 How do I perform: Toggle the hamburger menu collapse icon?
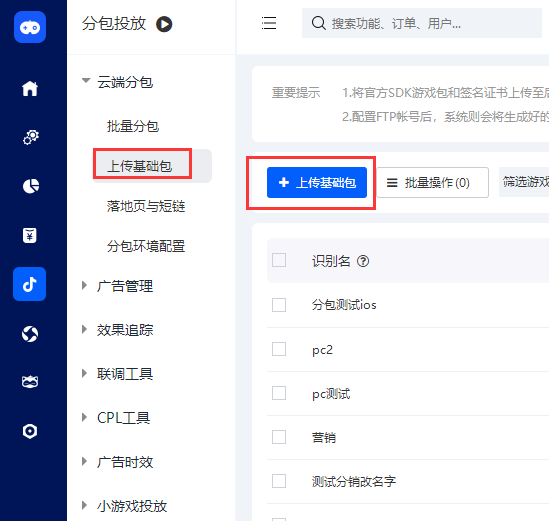coord(269,23)
